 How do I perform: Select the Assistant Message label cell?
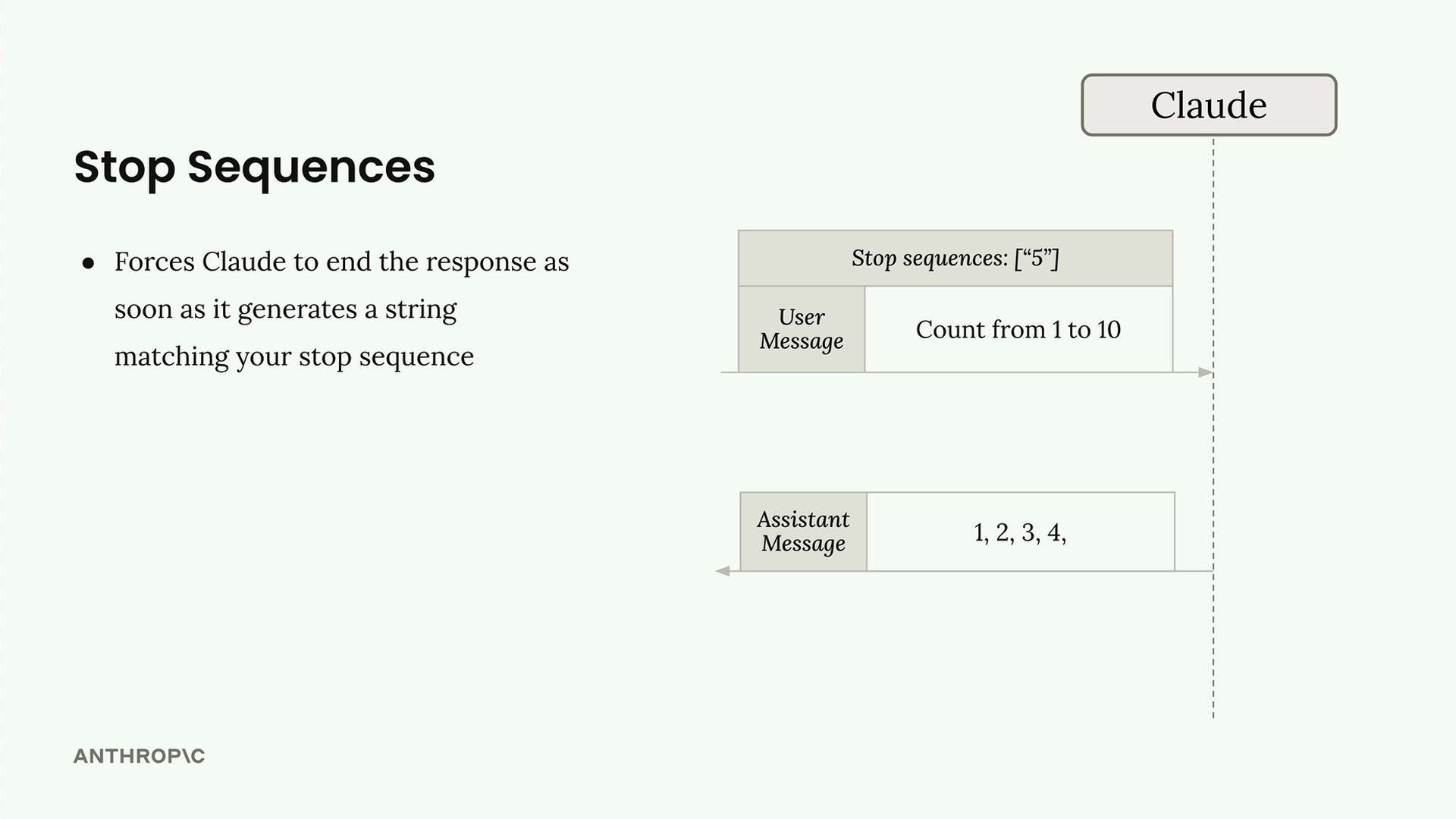pos(803,532)
